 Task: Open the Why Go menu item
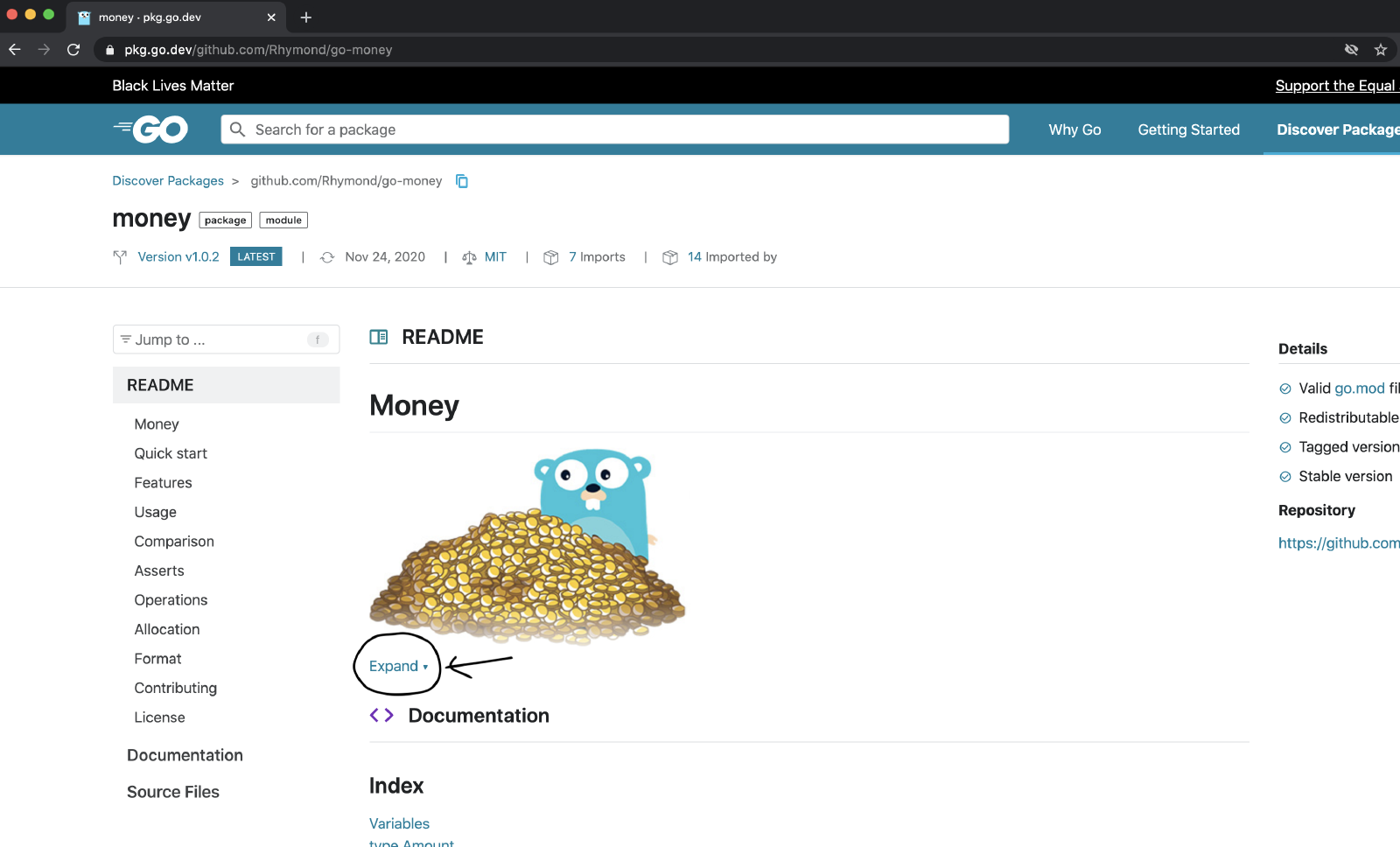[1074, 129]
